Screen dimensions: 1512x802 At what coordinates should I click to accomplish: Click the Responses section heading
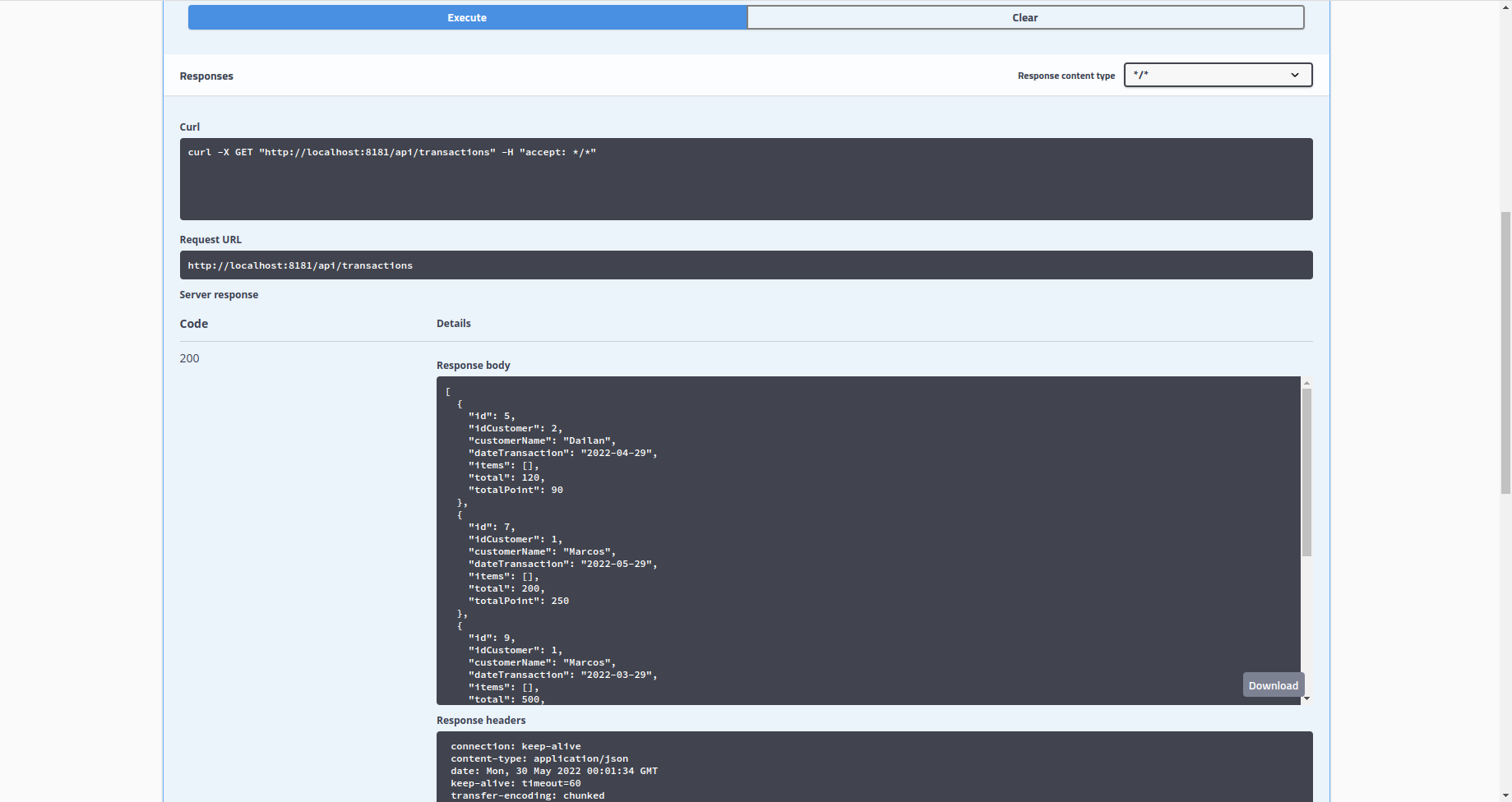point(206,76)
